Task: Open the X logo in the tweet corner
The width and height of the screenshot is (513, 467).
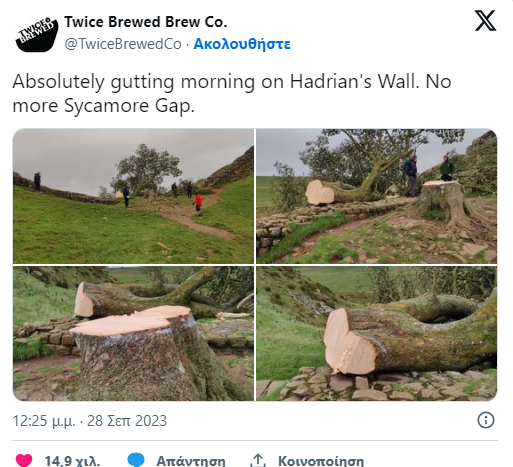Action: click(485, 21)
